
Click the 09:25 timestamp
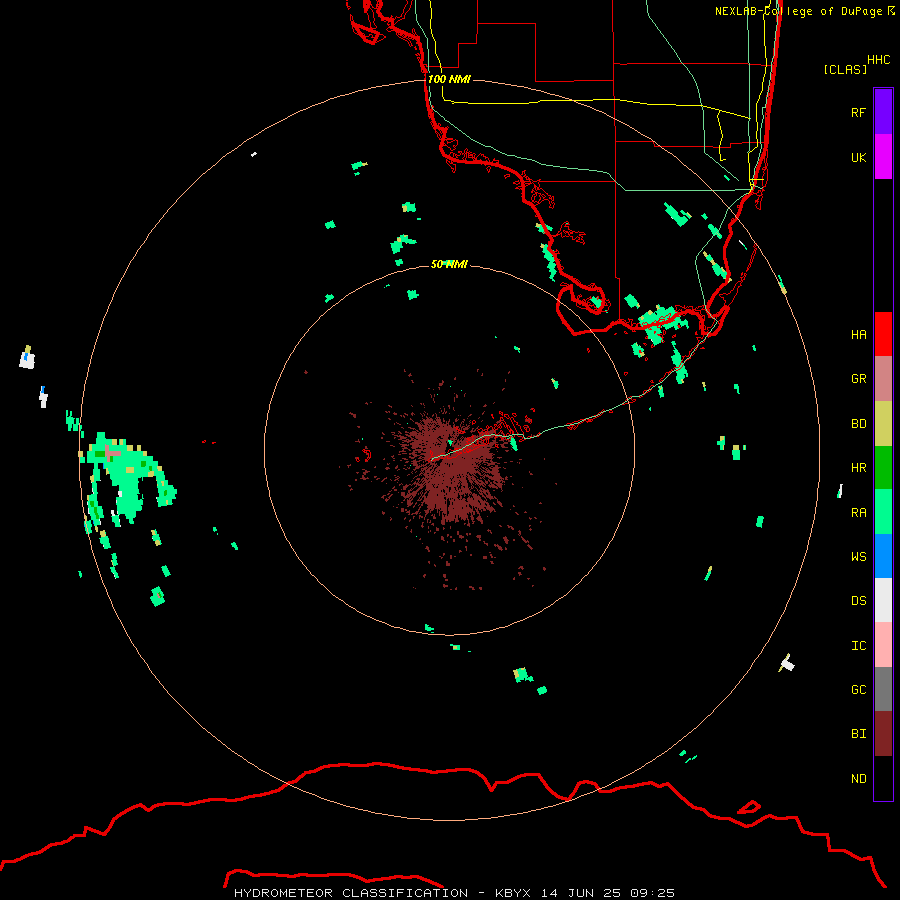pos(652,893)
